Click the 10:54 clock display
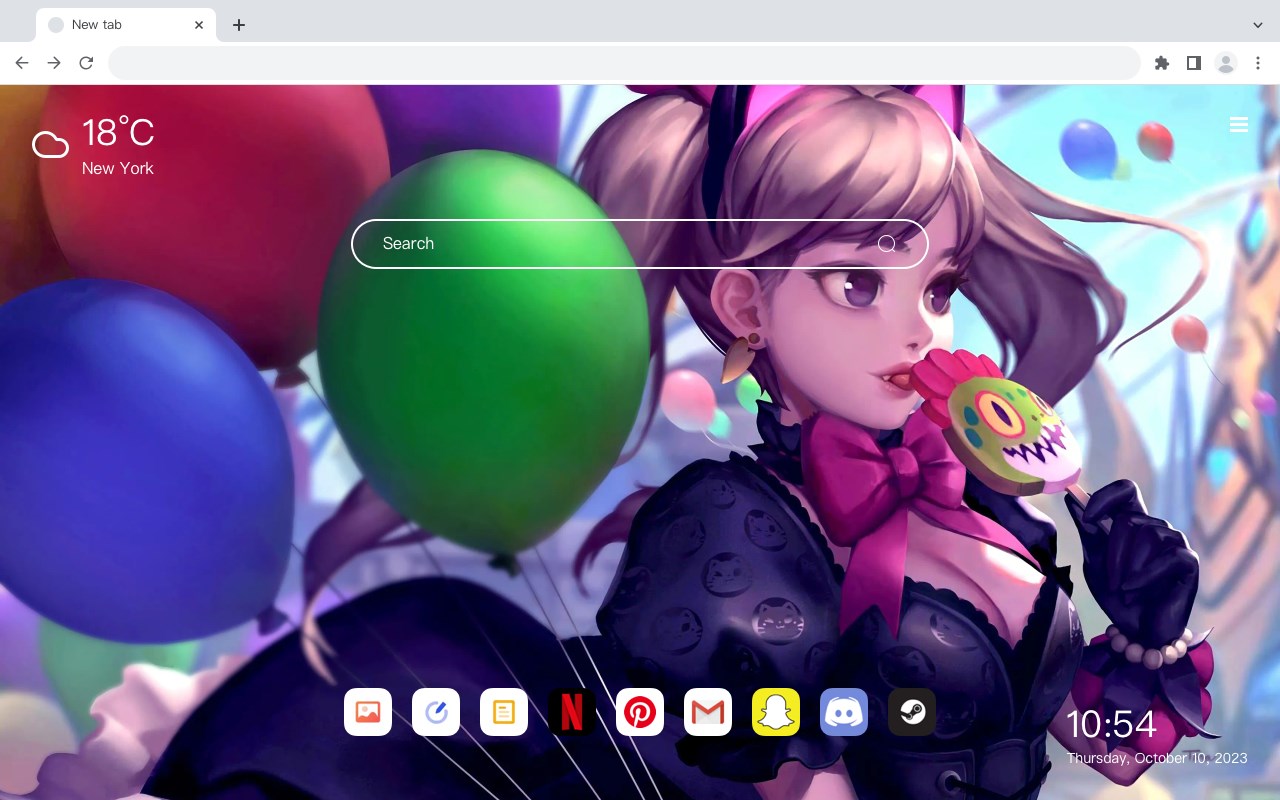This screenshot has width=1280, height=800. [x=1111, y=725]
